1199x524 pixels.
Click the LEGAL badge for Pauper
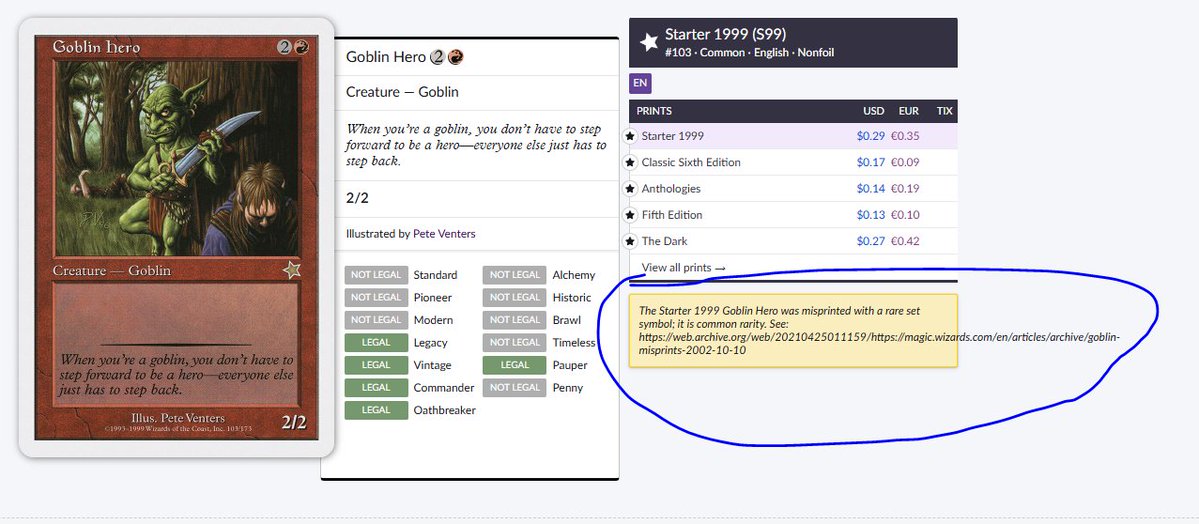pyautogui.click(x=515, y=365)
